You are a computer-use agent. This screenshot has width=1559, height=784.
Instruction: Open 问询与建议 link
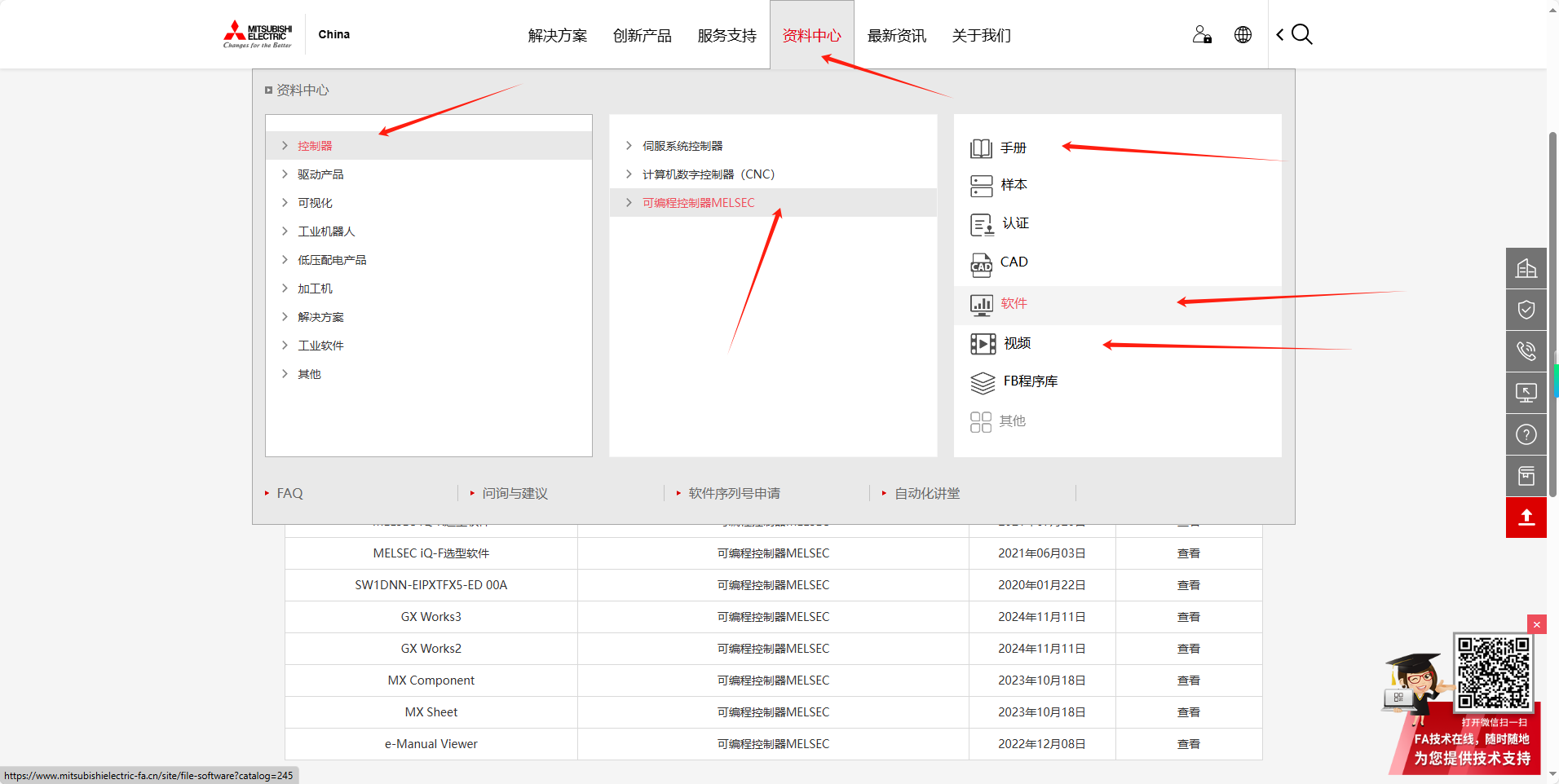click(x=515, y=494)
